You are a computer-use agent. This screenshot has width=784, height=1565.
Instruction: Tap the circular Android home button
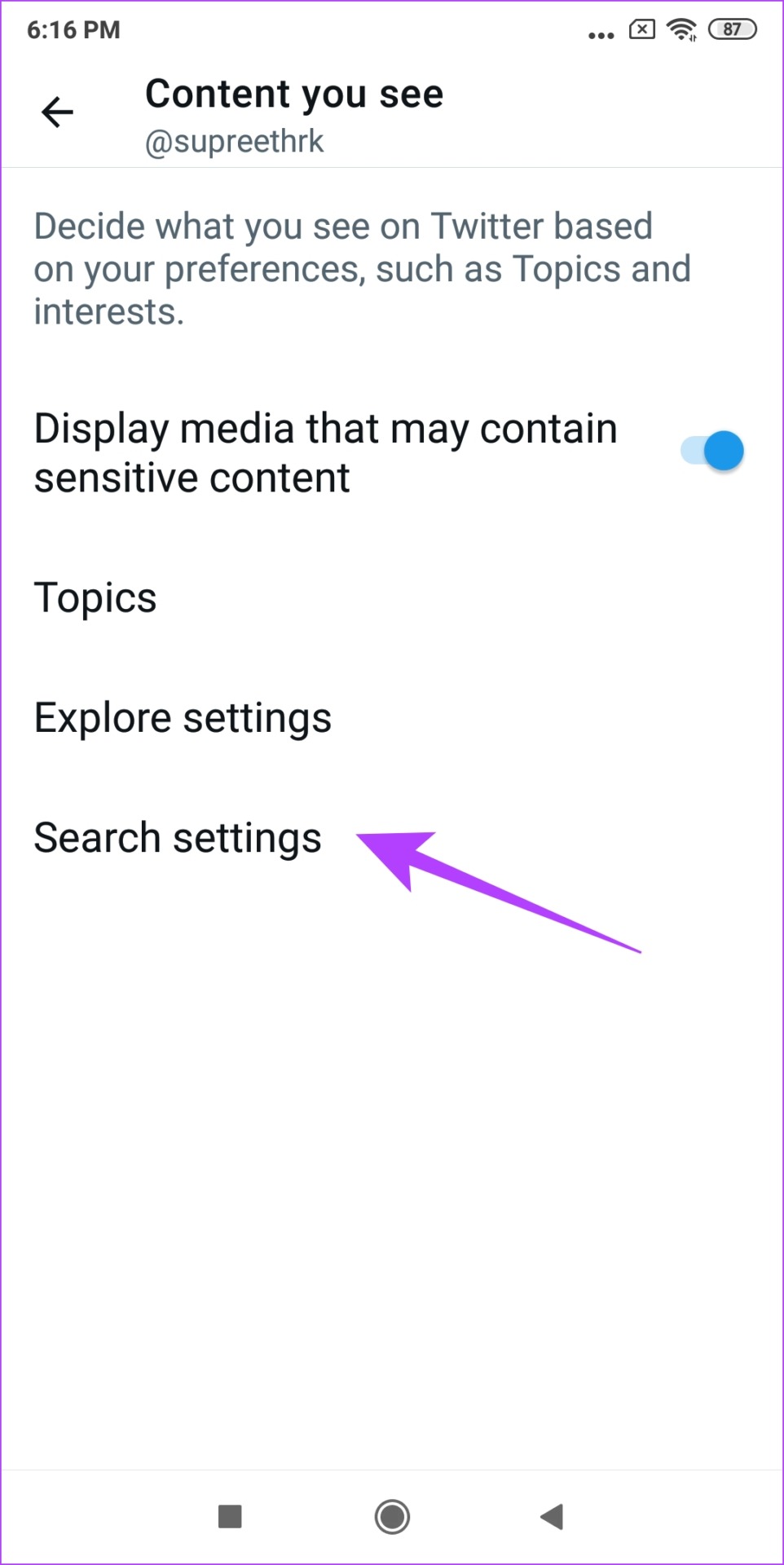(392, 1517)
